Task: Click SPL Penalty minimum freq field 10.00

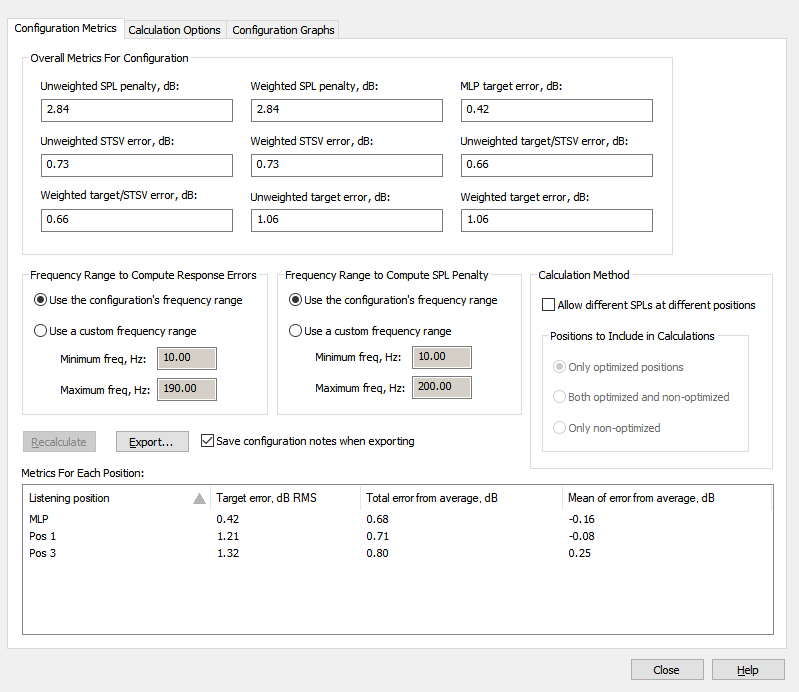Action: (442, 357)
